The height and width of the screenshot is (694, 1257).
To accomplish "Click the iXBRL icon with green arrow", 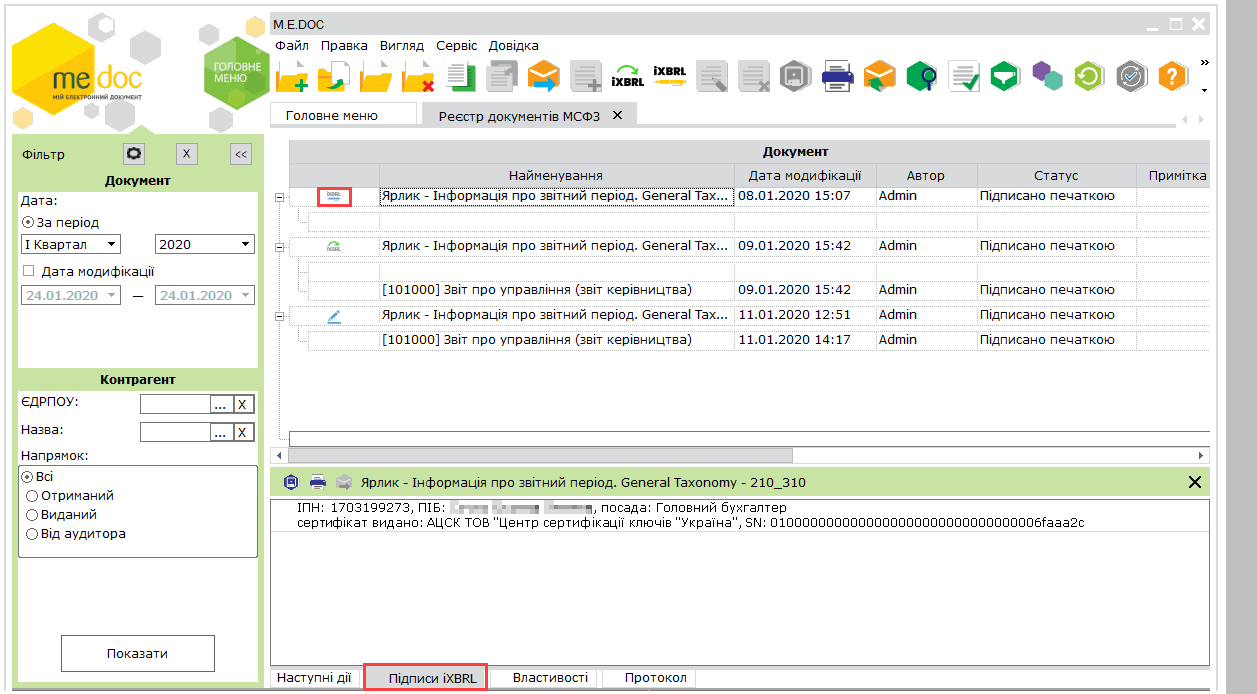I will pos(627,76).
